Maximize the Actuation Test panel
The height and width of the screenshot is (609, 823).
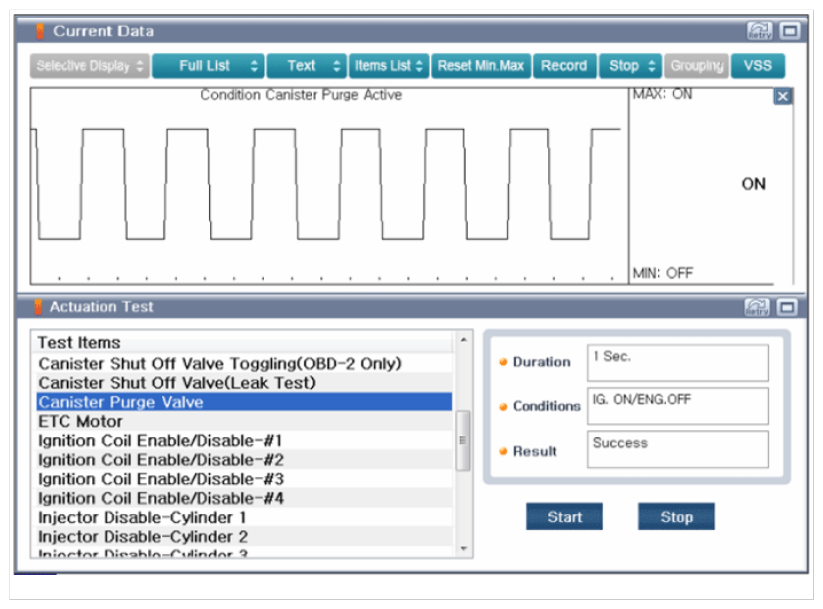click(790, 307)
